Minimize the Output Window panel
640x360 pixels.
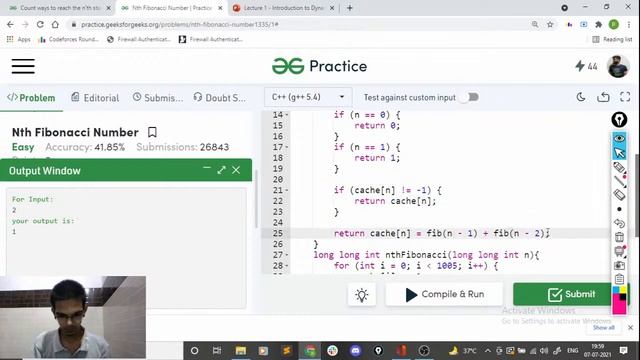(x=207, y=169)
